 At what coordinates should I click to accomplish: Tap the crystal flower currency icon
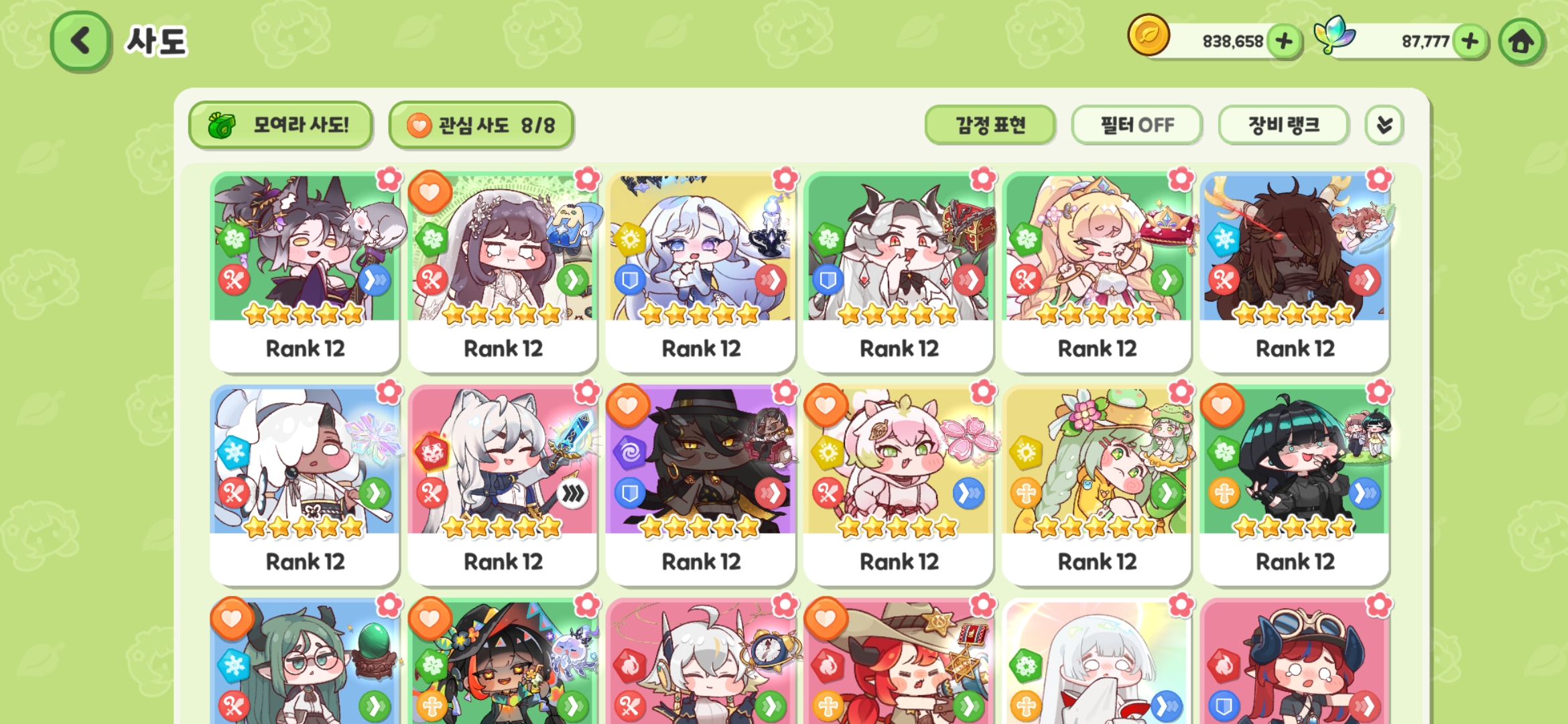pyautogui.click(x=1333, y=35)
